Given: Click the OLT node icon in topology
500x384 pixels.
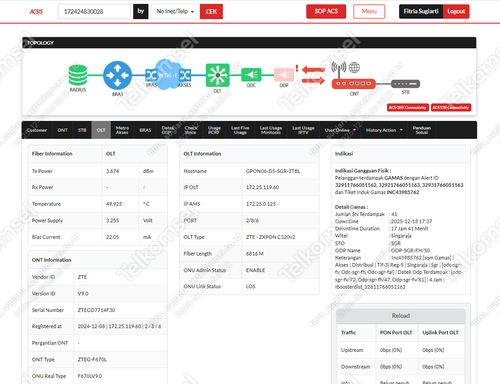Looking at the screenshot, I should pyautogui.click(x=217, y=75).
